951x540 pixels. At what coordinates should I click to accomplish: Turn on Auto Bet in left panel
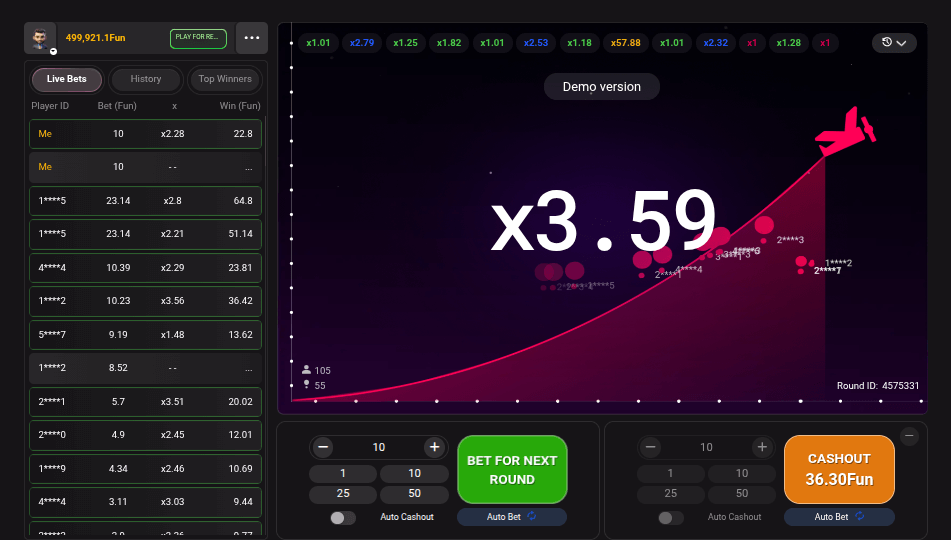[512, 517]
